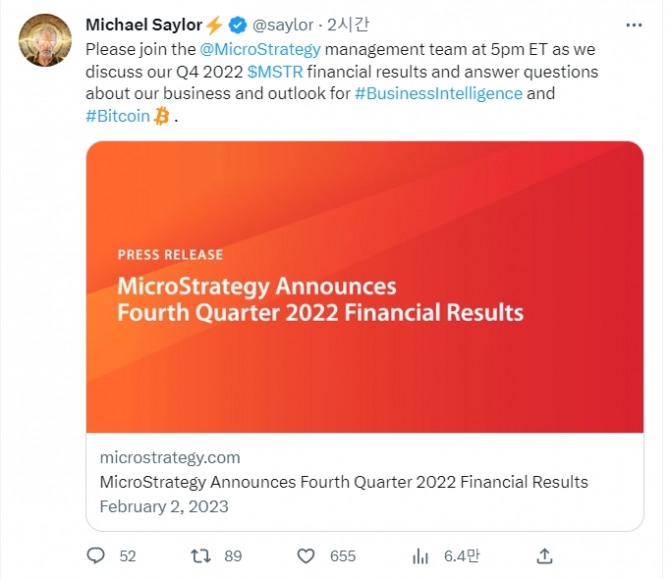
Task: Open the #BusinessIntelligence hashtag
Action: coord(438,93)
